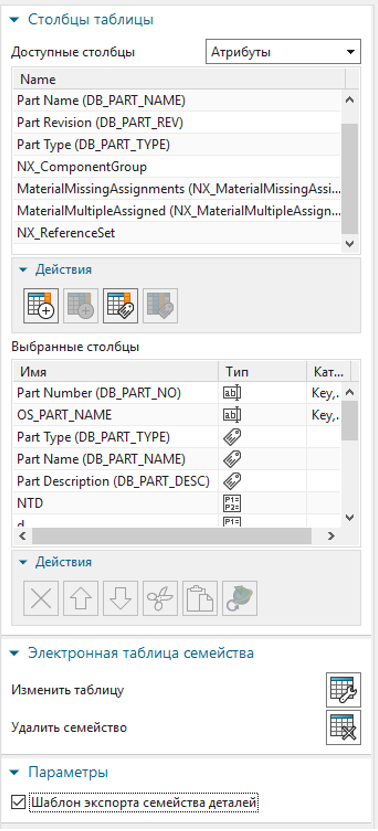Select Part Name (DB_PART_NAME) in selected columns
Image resolution: width=378 pixels, height=831 pixels.
click(x=177, y=458)
